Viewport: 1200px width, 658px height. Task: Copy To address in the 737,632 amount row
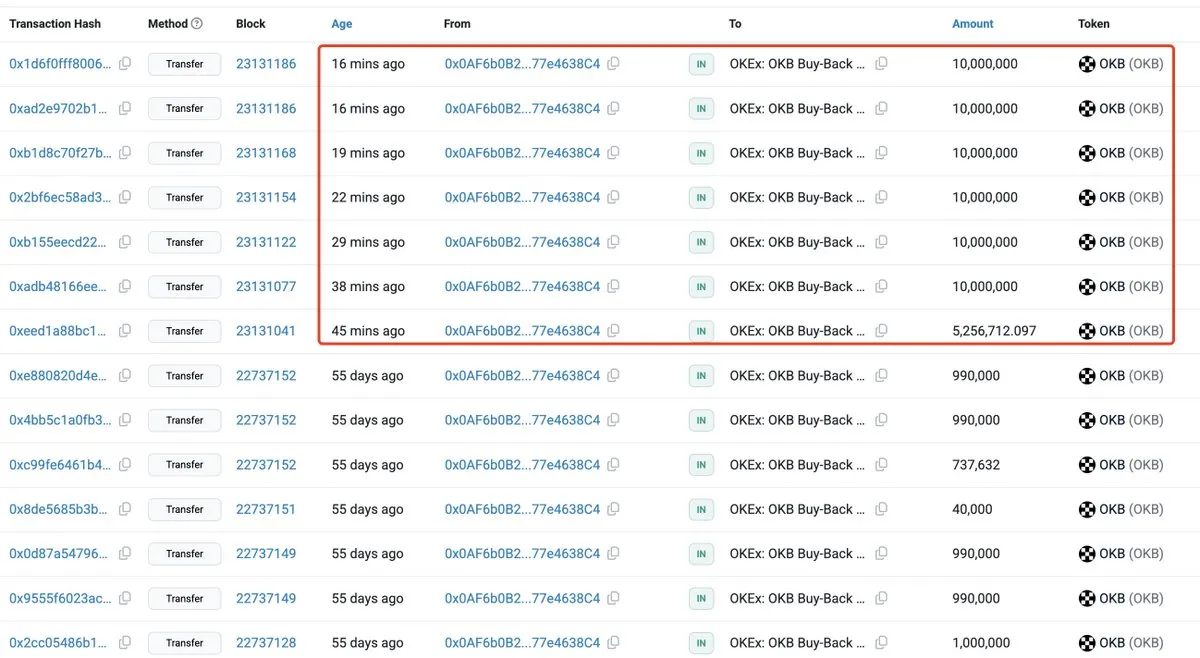(x=881, y=465)
